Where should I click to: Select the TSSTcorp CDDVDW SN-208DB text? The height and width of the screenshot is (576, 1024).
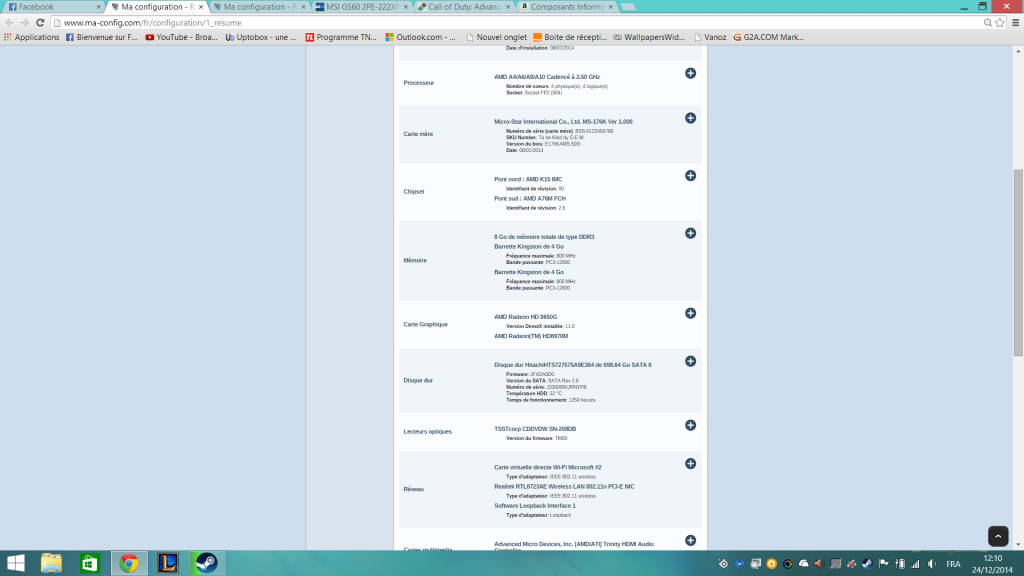click(535, 429)
